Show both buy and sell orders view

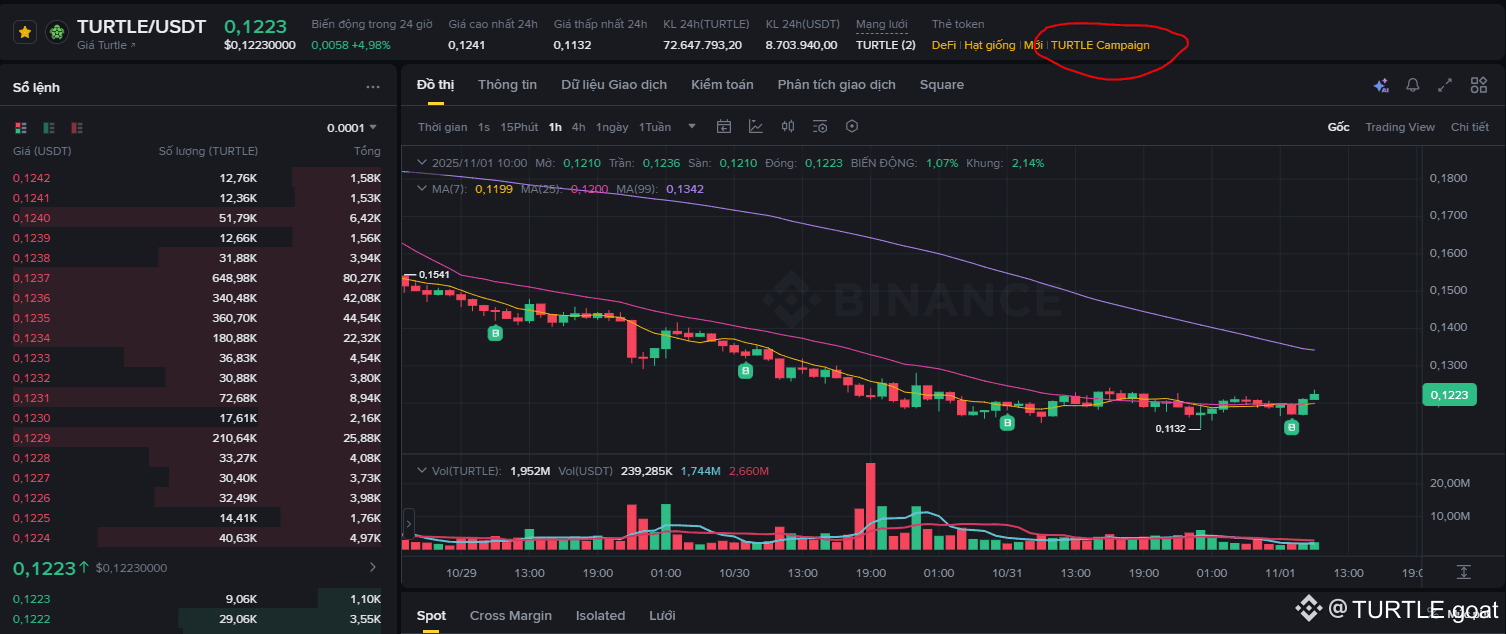pyautogui.click(x=21, y=128)
